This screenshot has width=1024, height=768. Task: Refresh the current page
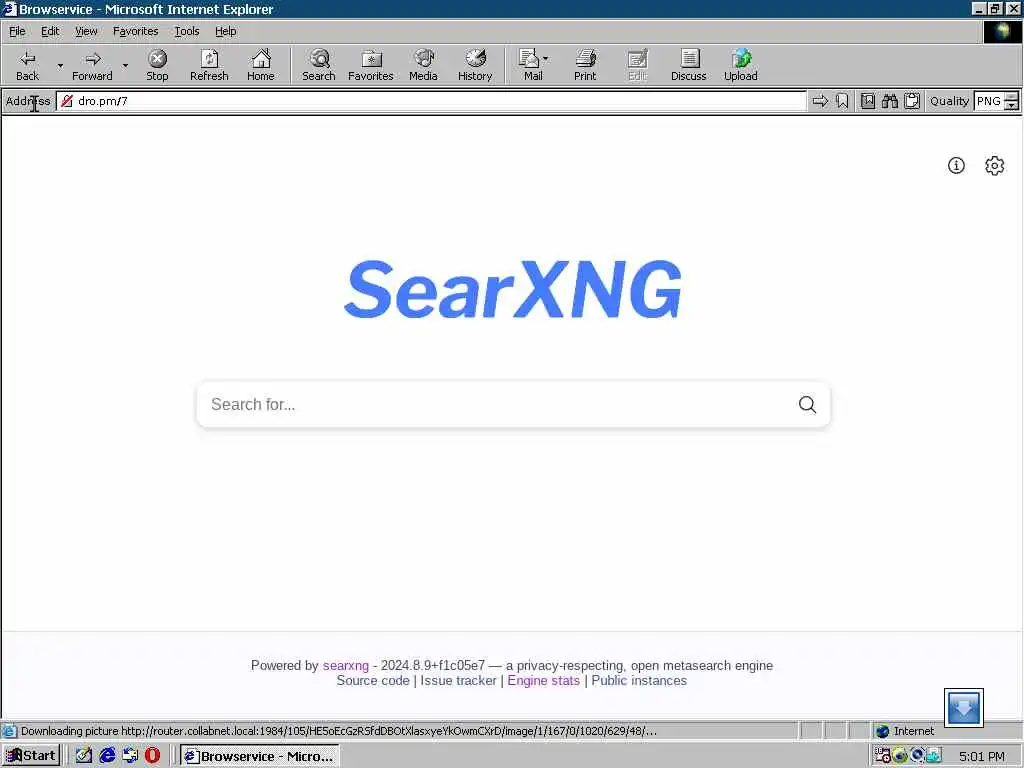tap(209, 65)
